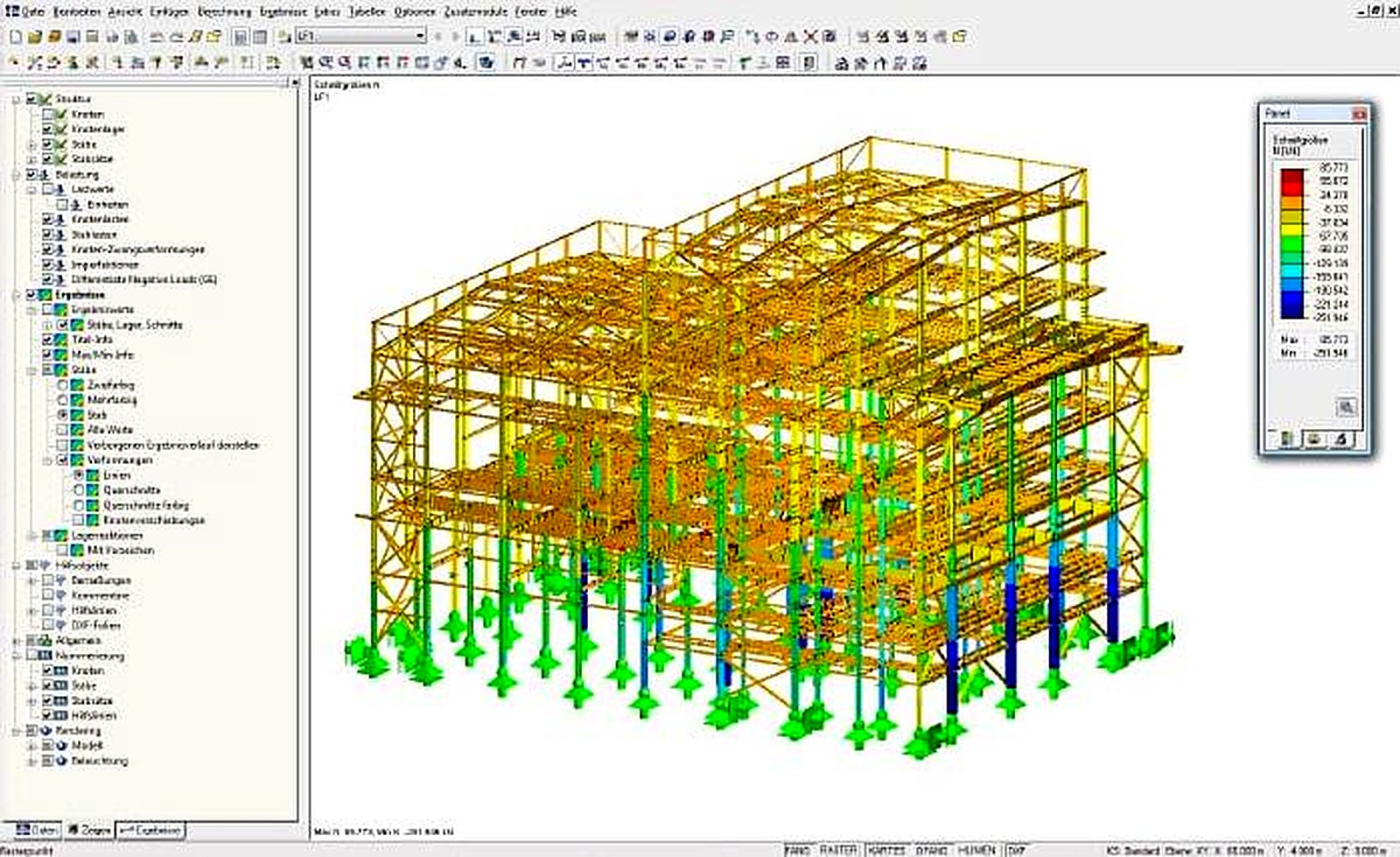This screenshot has width=1400, height=857.
Task: Click the rightmost icon at Panel bottom
Action: (x=1340, y=439)
